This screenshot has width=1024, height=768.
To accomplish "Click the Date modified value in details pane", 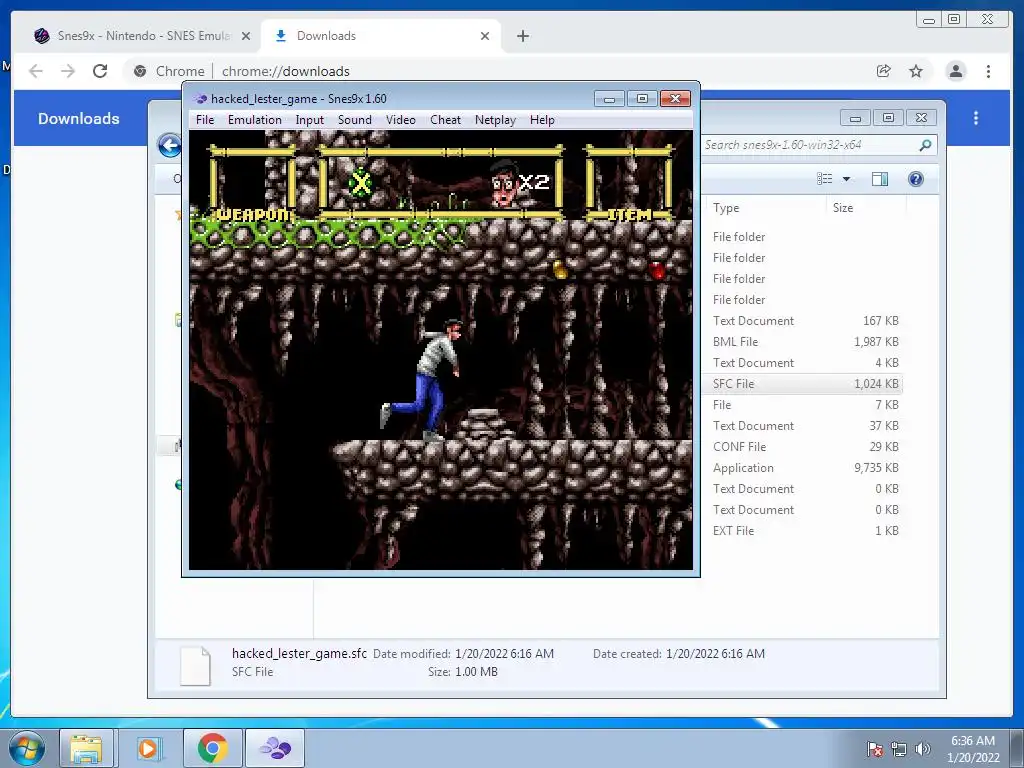I will click(x=504, y=654).
